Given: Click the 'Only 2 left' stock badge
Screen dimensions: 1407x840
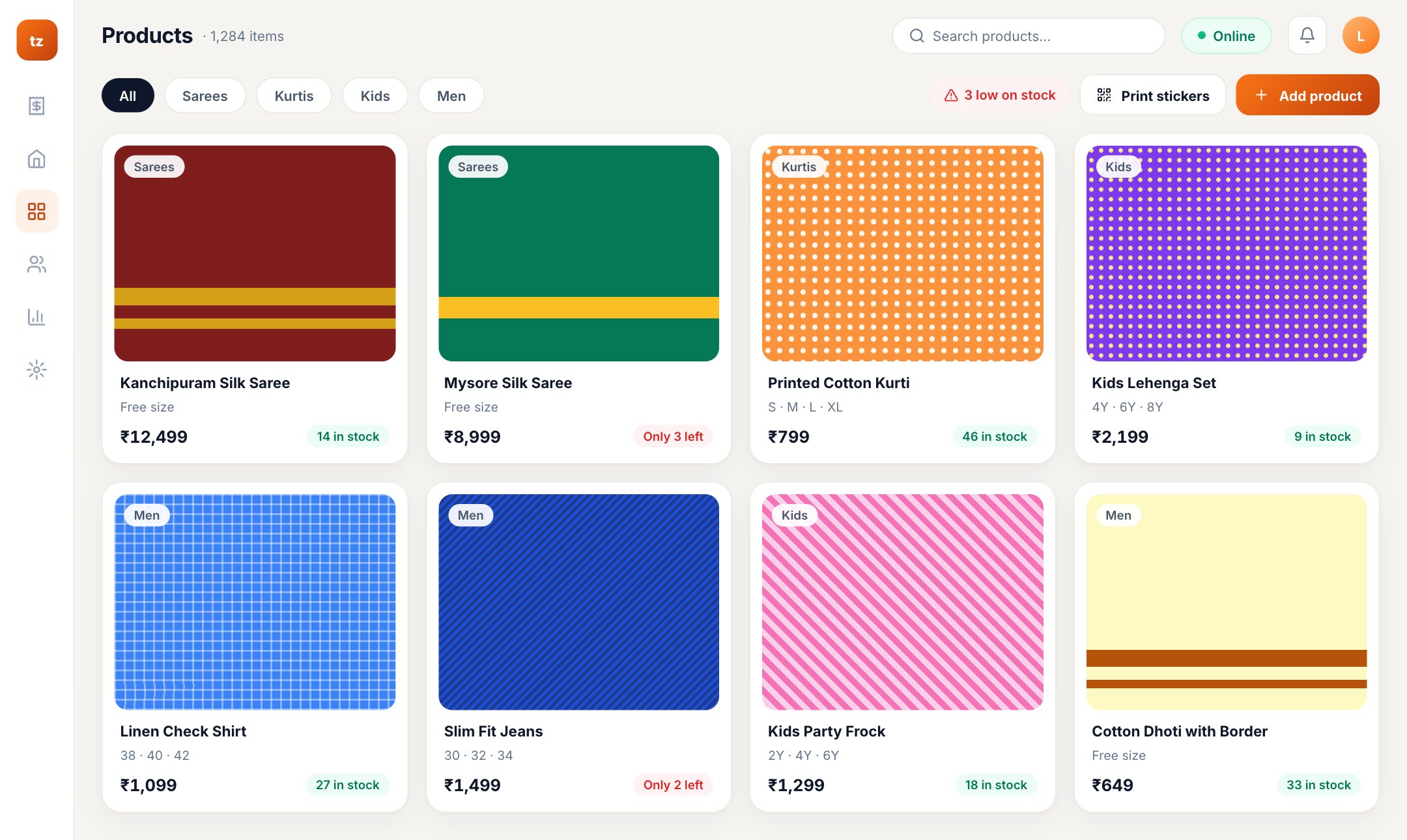Looking at the screenshot, I should pyautogui.click(x=673, y=785).
